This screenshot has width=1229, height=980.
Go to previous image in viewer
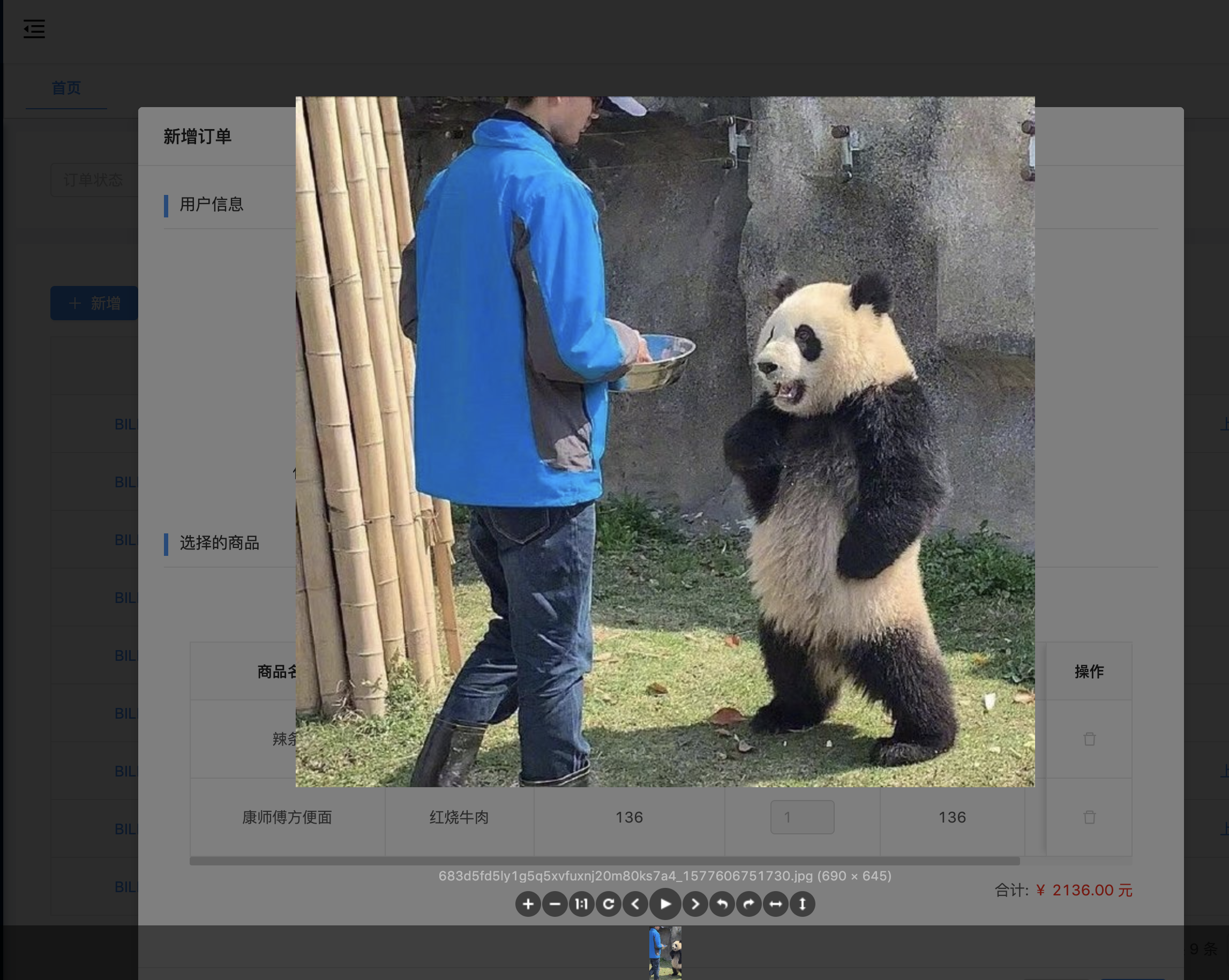[x=635, y=904]
